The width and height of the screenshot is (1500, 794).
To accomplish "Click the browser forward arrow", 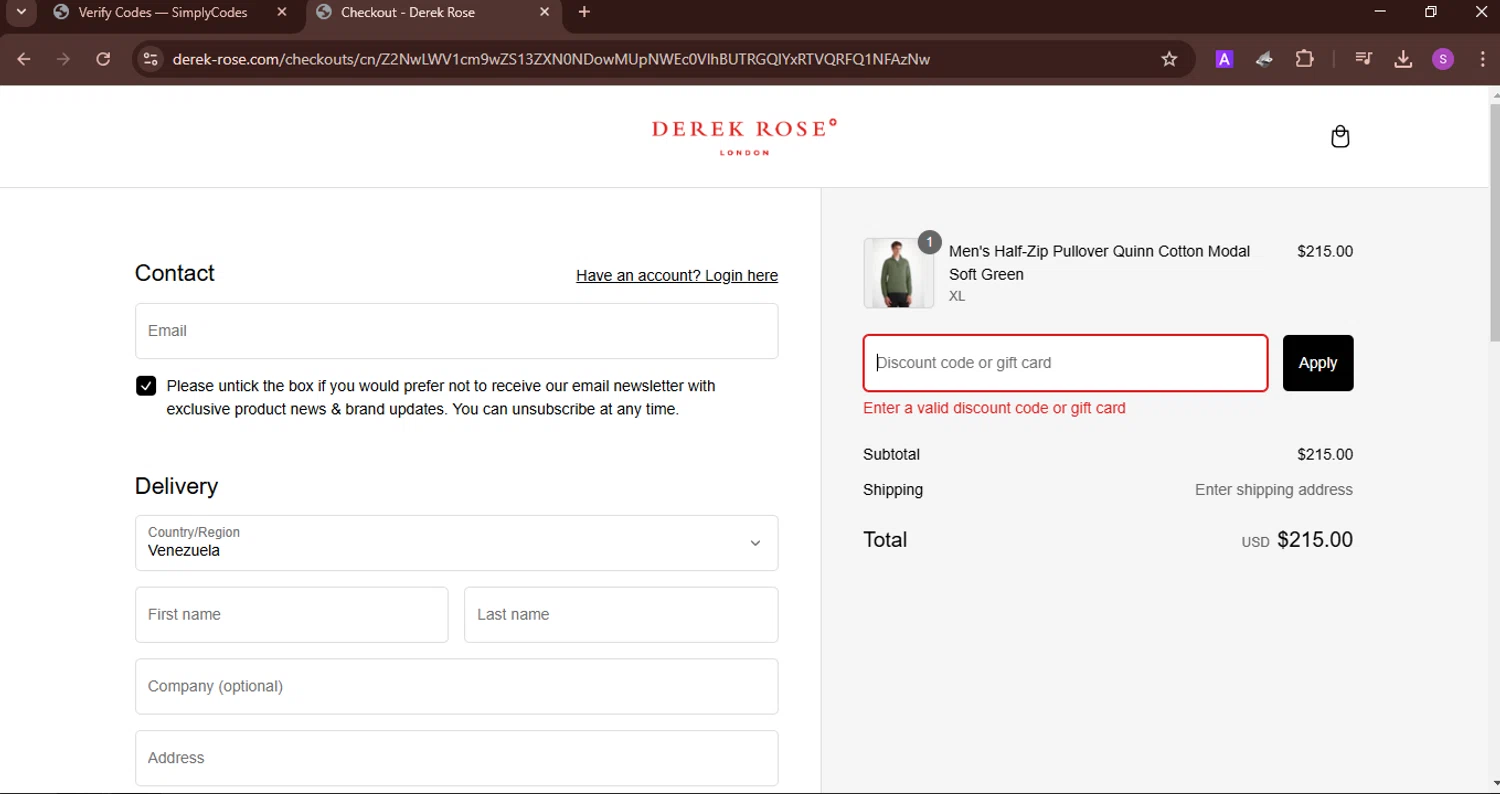I will tap(63, 59).
